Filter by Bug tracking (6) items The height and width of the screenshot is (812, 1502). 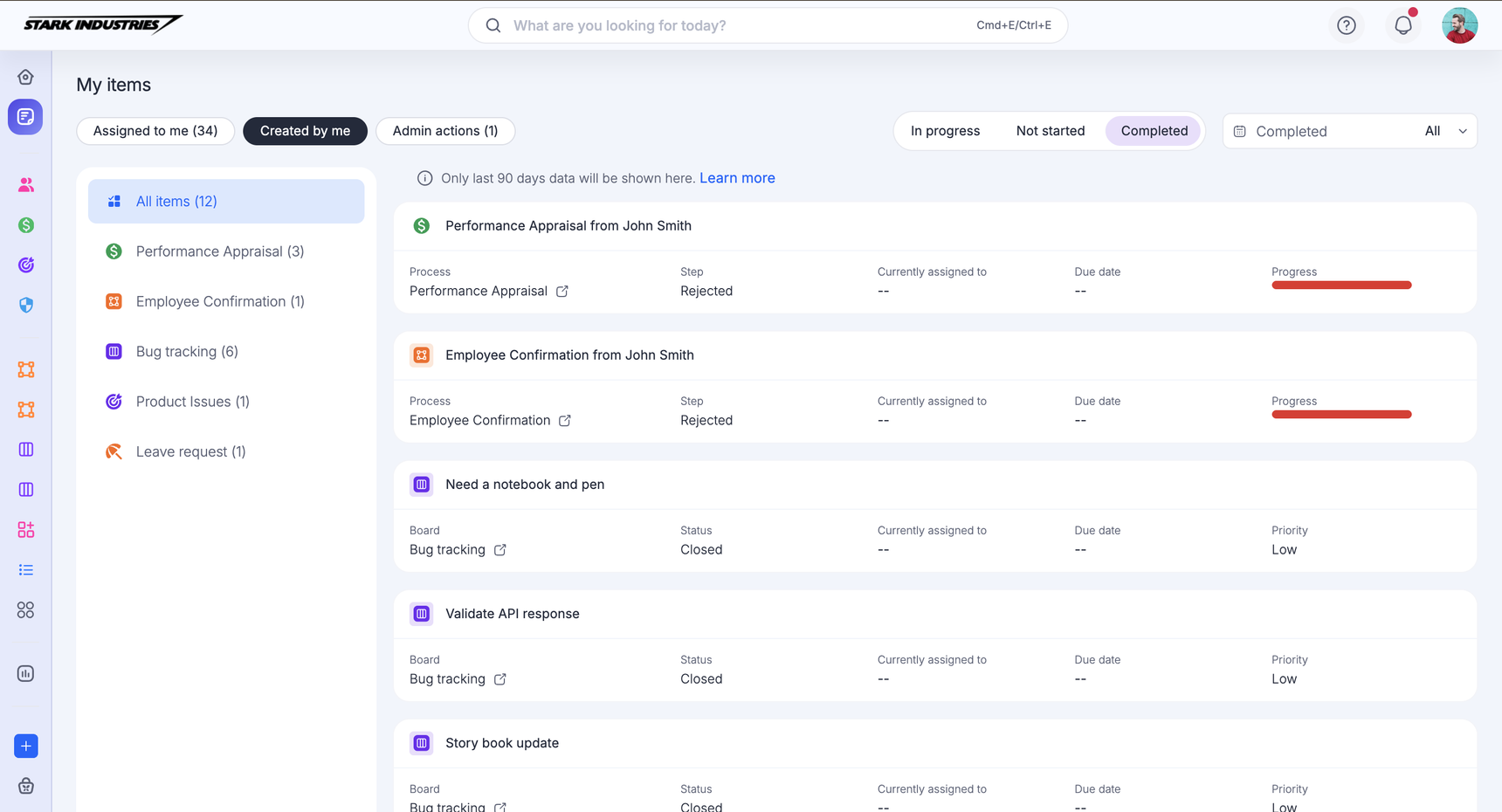[187, 352]
